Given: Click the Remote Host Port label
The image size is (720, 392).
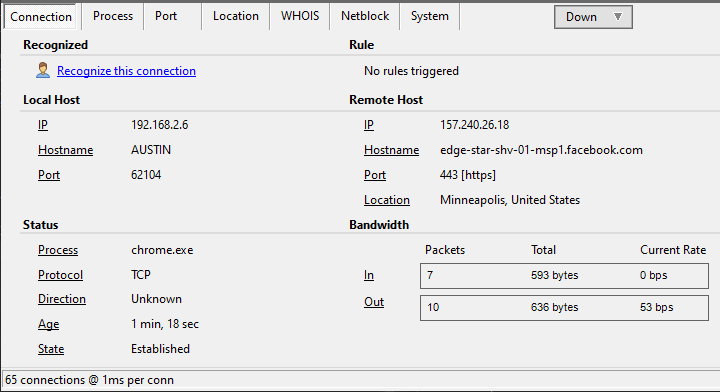Looking at the screenshot, I should pyautogui.click(x=375, y=175).
